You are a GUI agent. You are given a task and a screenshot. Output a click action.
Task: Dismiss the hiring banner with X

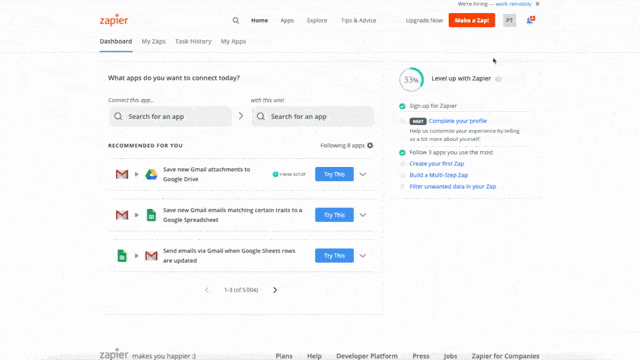coord(538,4)
